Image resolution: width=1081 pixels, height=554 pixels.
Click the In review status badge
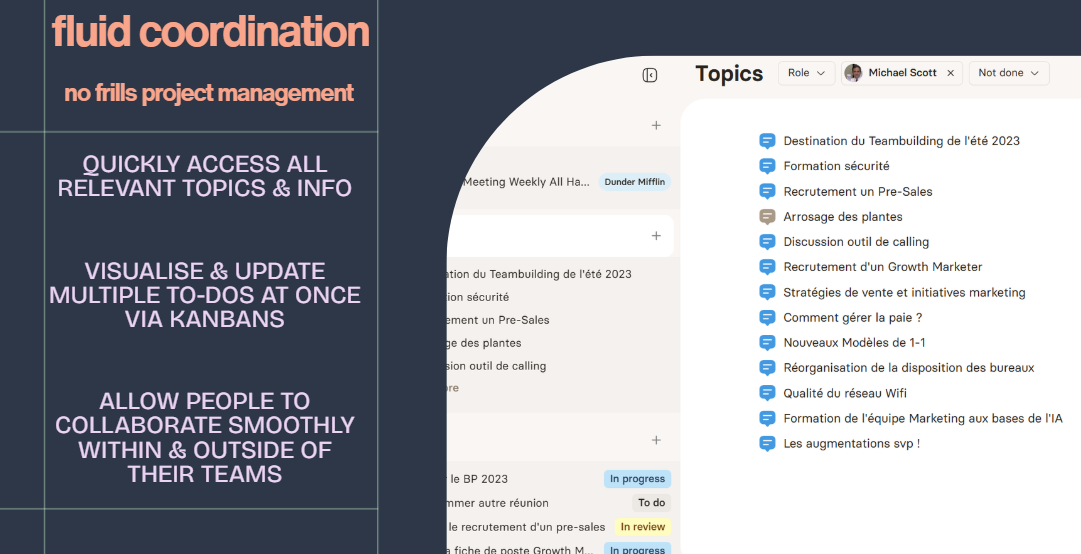tap(640, 527)
